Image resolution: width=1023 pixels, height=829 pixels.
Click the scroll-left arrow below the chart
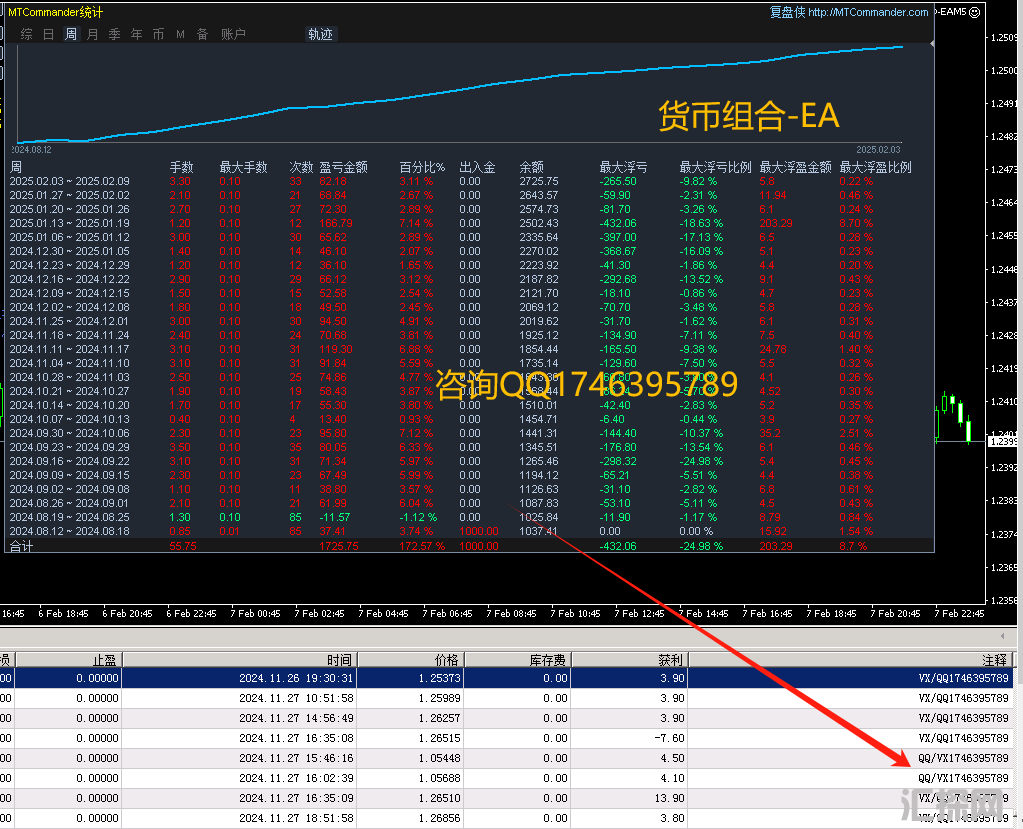point(1003,636)
